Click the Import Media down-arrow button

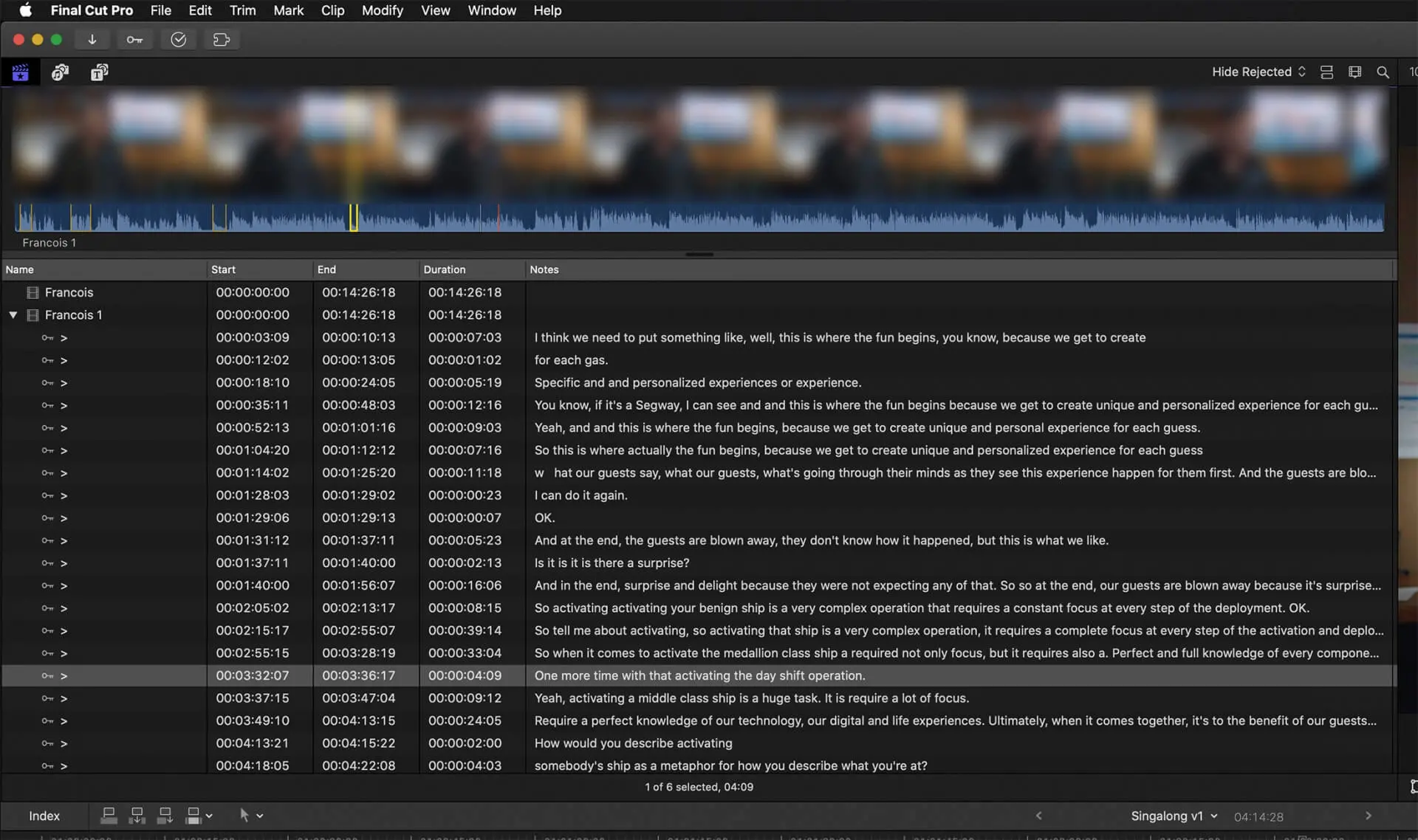92,40
